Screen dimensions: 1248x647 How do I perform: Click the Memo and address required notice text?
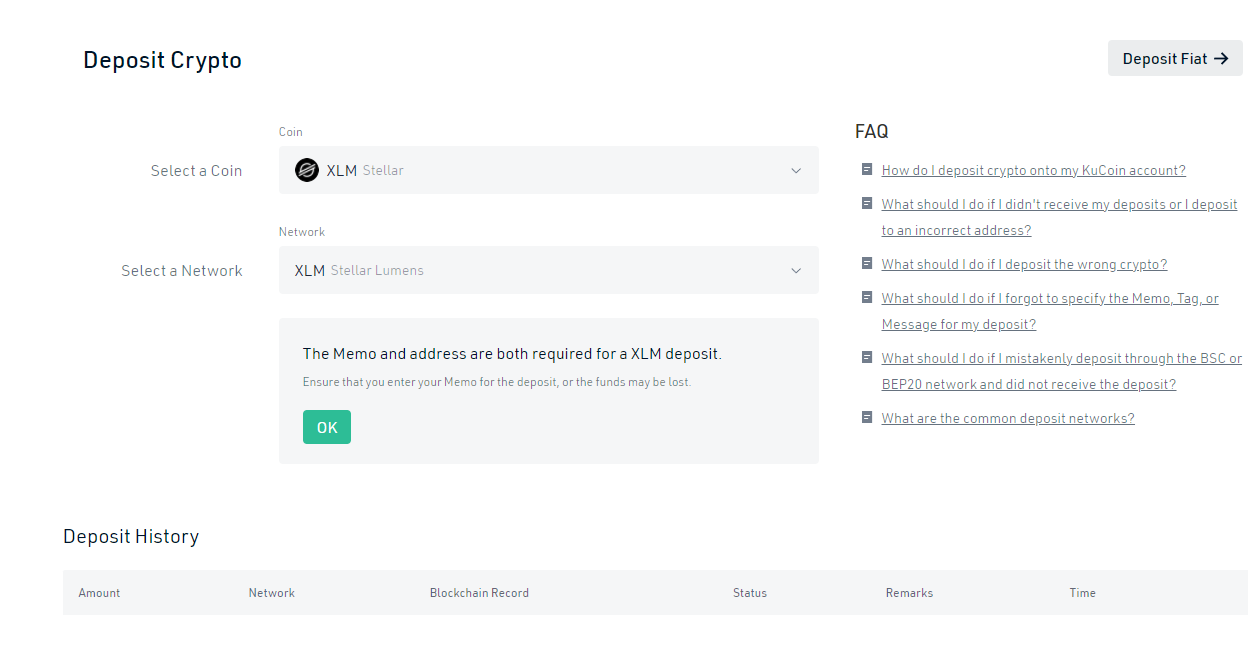pos(512,354)
